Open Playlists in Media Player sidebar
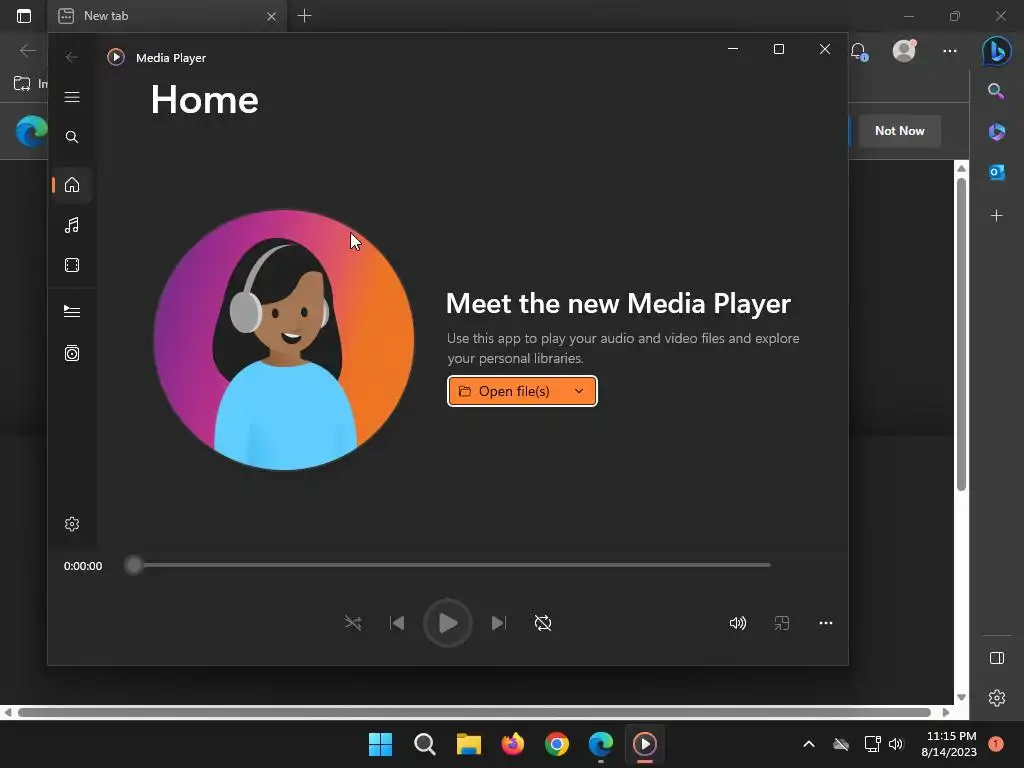The height and width of the screenshot is (768, 1024). point(72,353)
